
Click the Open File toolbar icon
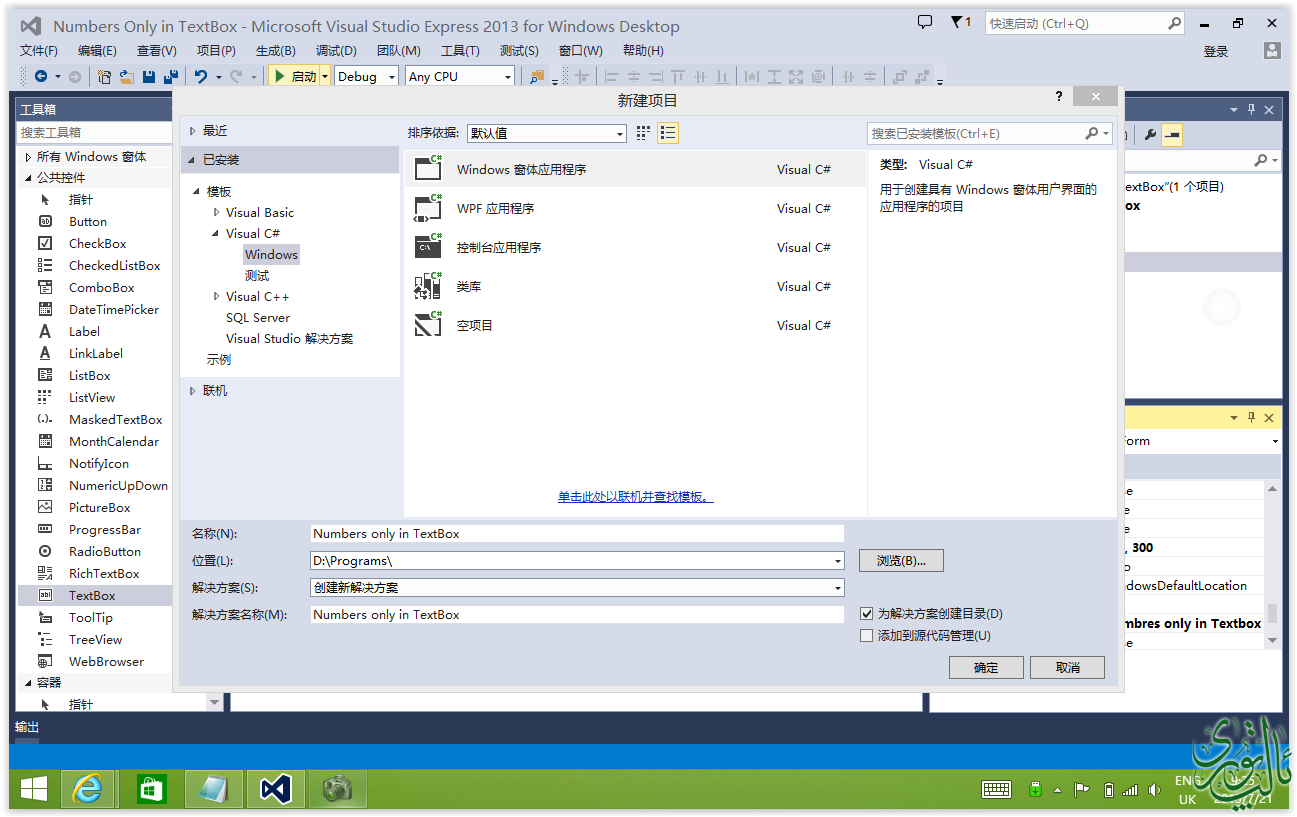[x=127, y=76]
